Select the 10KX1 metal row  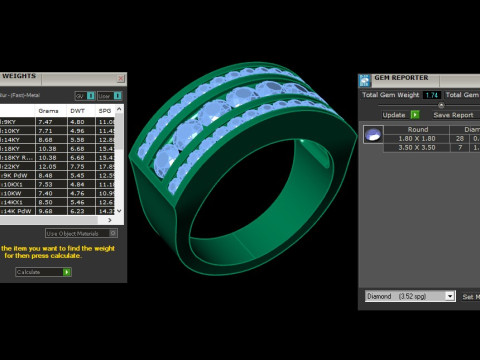(x=57, y=184)
